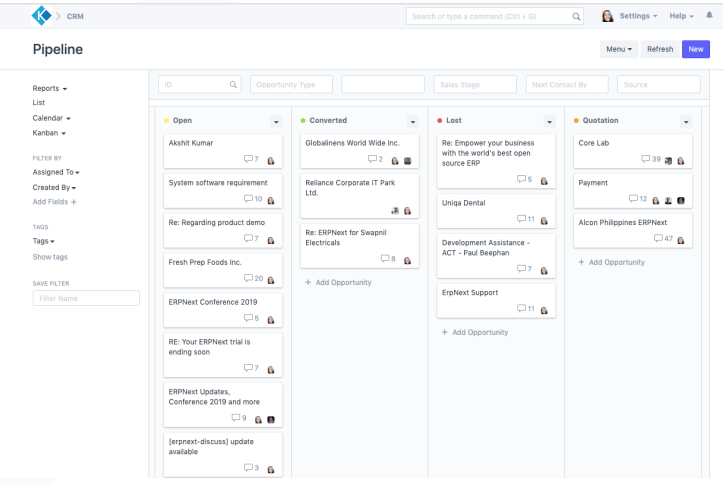Screen dimensions: 723x485
Task: Click the app logo in the navbar
Action: (42, 15)
